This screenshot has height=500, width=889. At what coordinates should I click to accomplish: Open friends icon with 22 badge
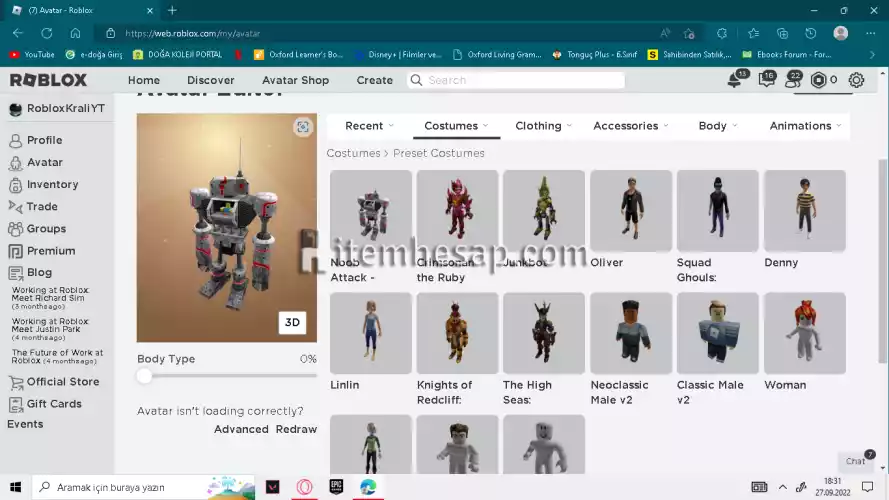(x=791, y=81)
